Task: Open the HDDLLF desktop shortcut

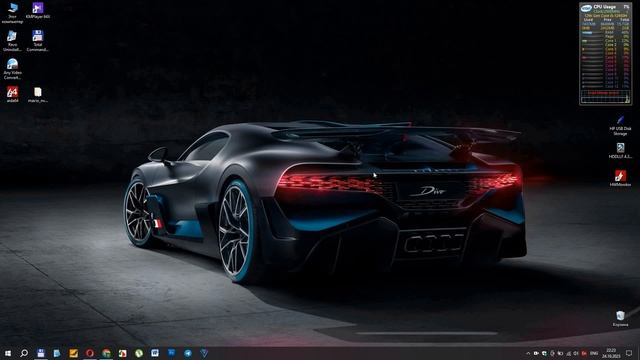Action: [620, 150]
